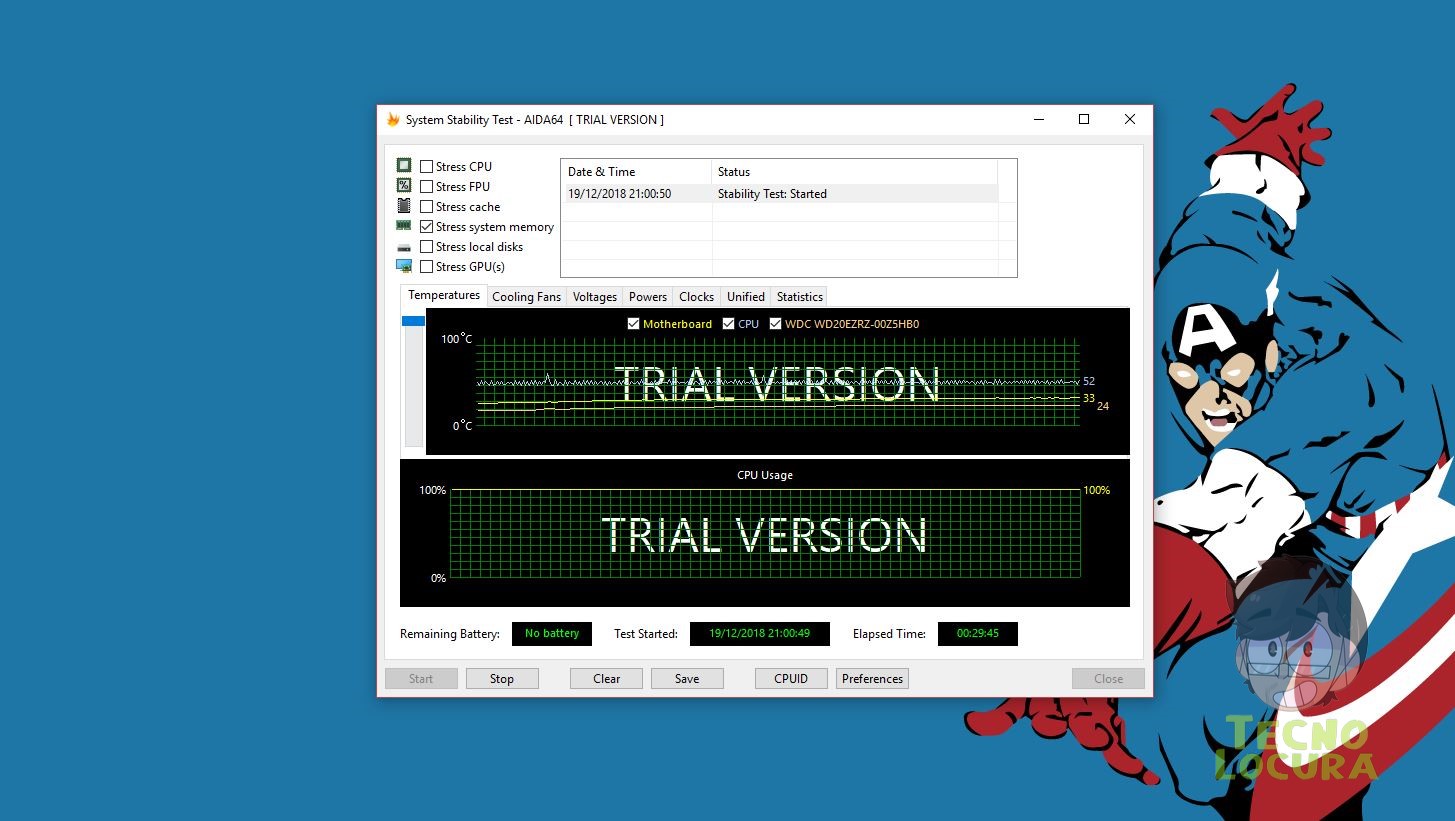Enable the Stress CPU checkbox
The image size is (1455, 821).
(427, 167)
